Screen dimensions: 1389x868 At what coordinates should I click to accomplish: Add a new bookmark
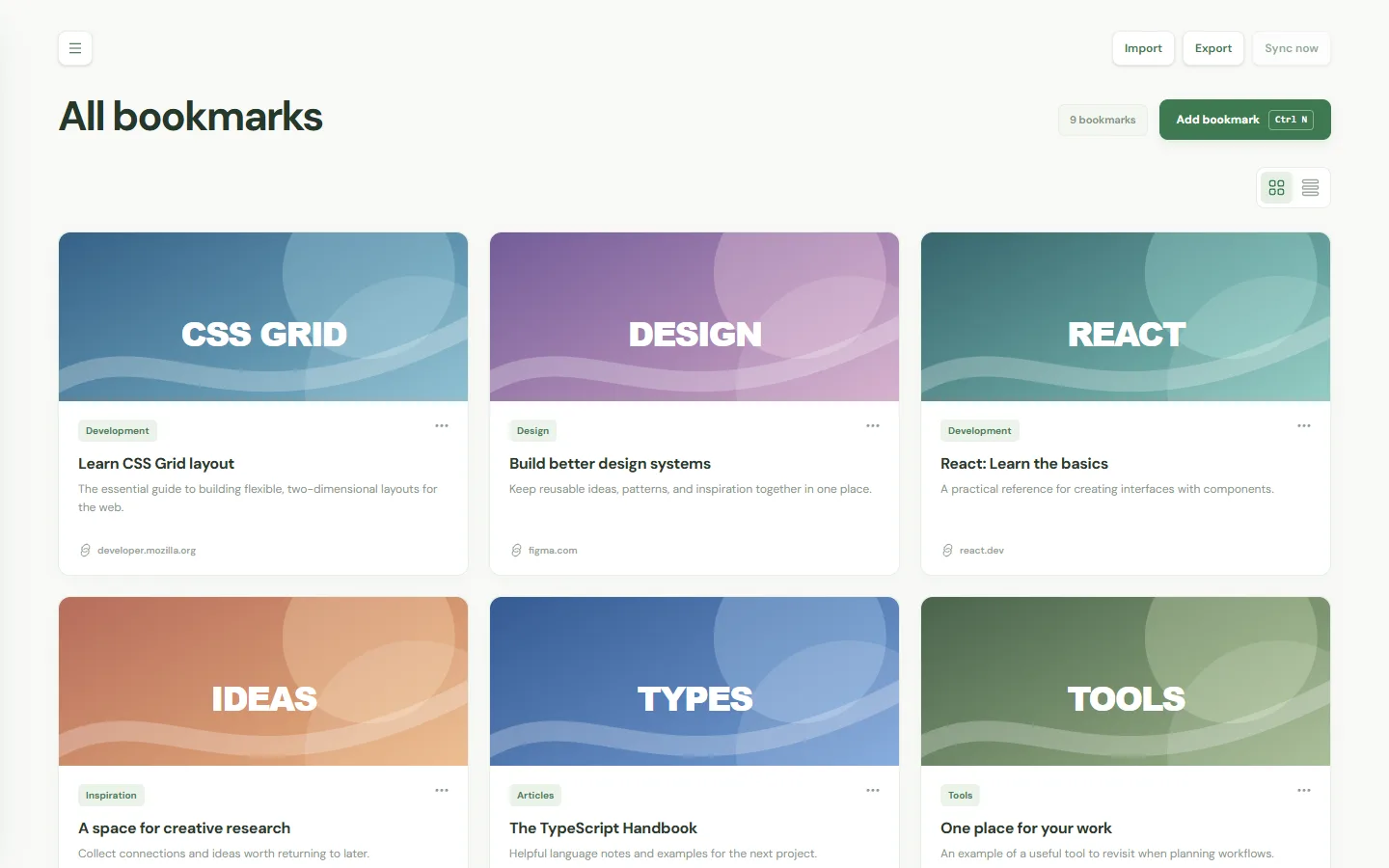(x=1245, y=120)
